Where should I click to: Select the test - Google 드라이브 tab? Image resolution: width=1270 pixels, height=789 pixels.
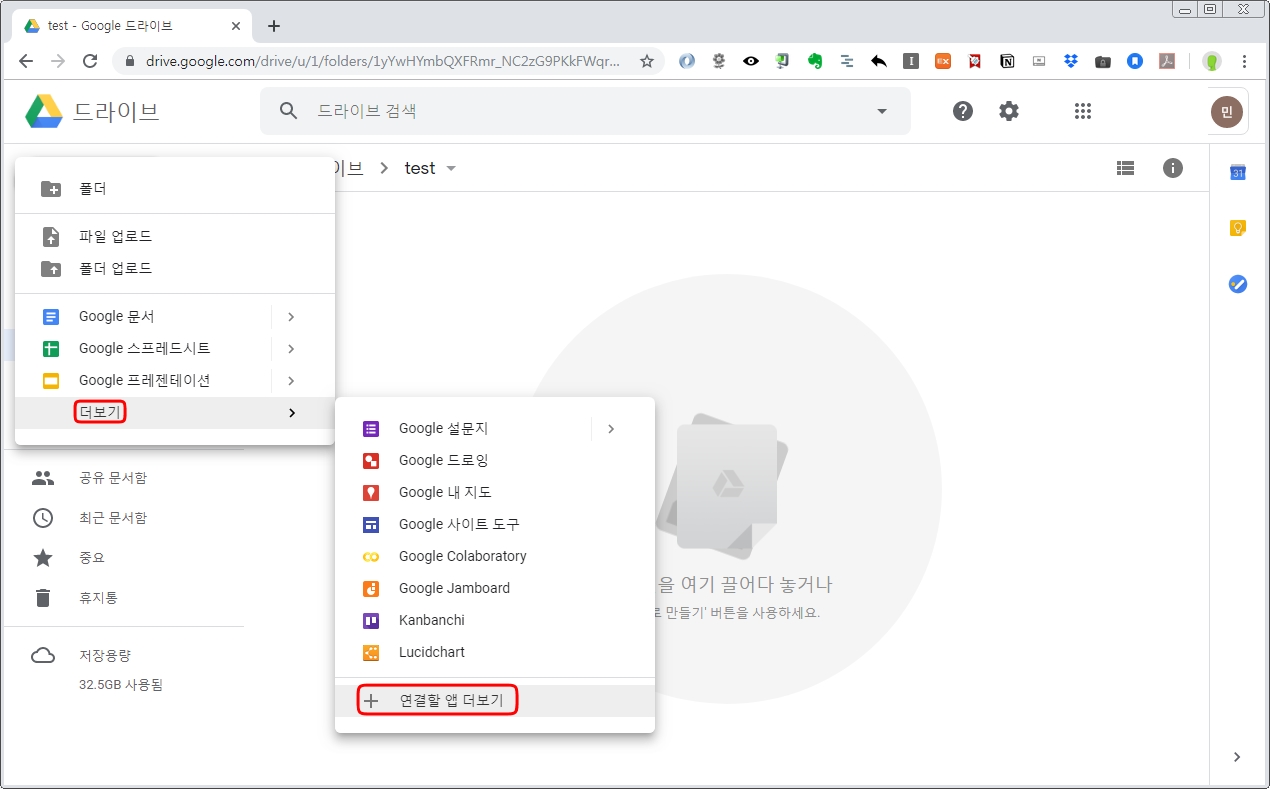pos(131,26)
